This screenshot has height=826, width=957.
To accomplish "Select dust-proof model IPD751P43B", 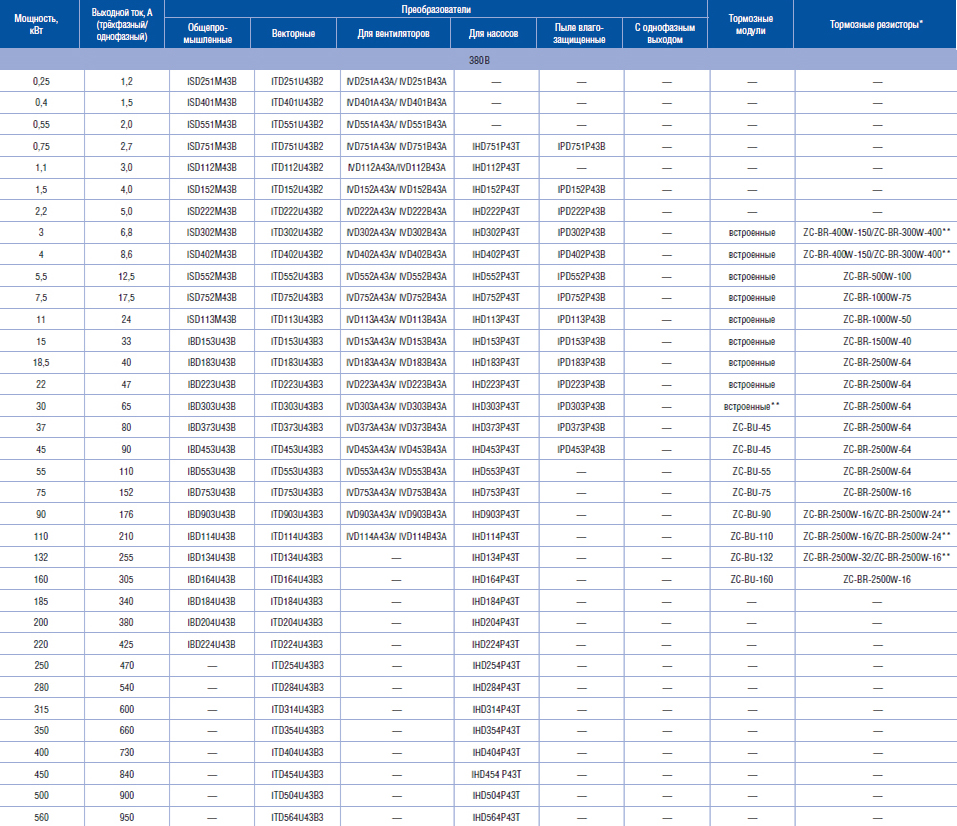I will (x=582, y=147).
